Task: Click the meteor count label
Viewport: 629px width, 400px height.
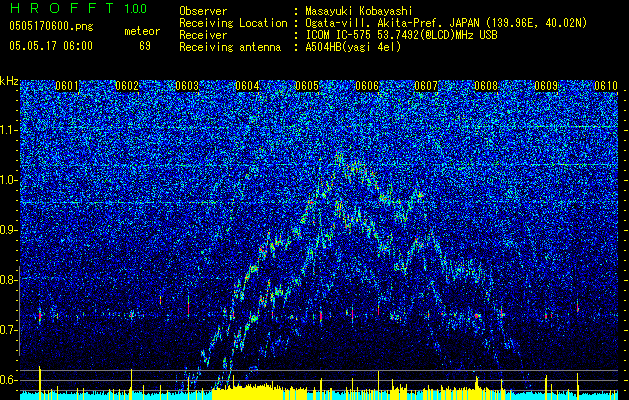Action: coord(142,31)
